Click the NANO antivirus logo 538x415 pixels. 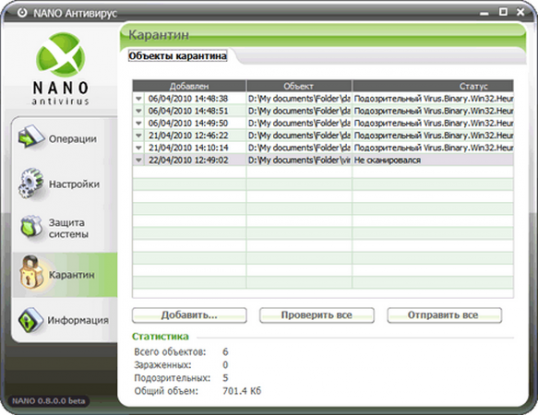tap(61, 69)
